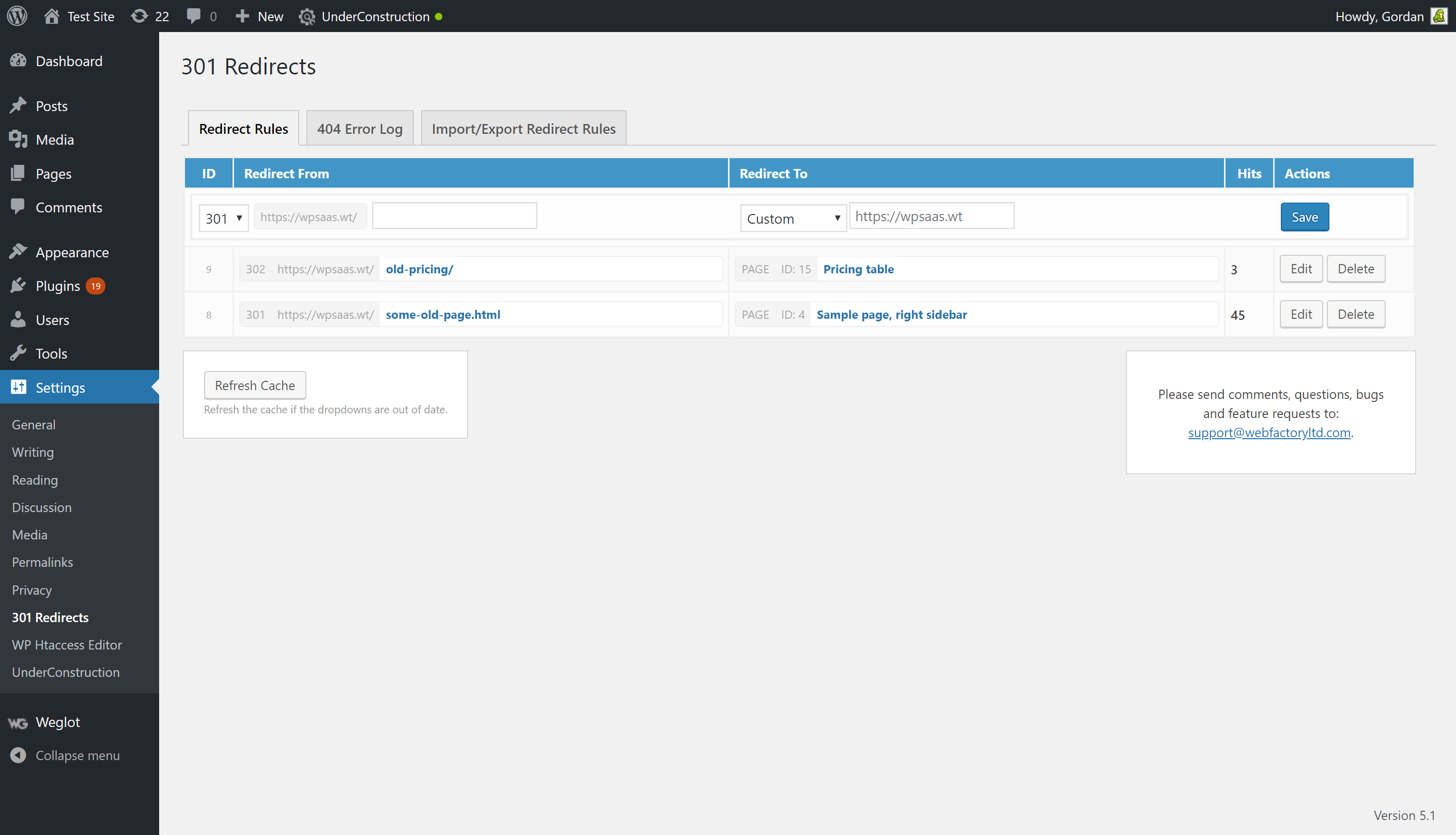Screen dimensions: 1456x835
Task: Select the redirect type 301 dropdown
Action: coord(222,217)
